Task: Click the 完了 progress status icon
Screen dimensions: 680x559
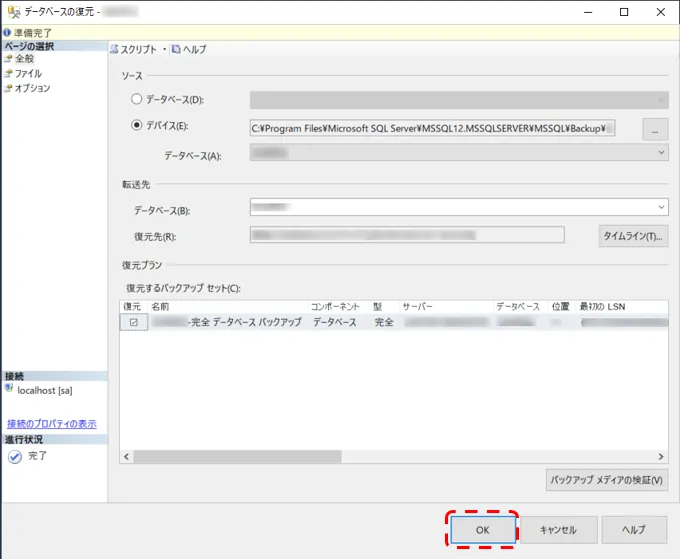Action: pos(14,456)
